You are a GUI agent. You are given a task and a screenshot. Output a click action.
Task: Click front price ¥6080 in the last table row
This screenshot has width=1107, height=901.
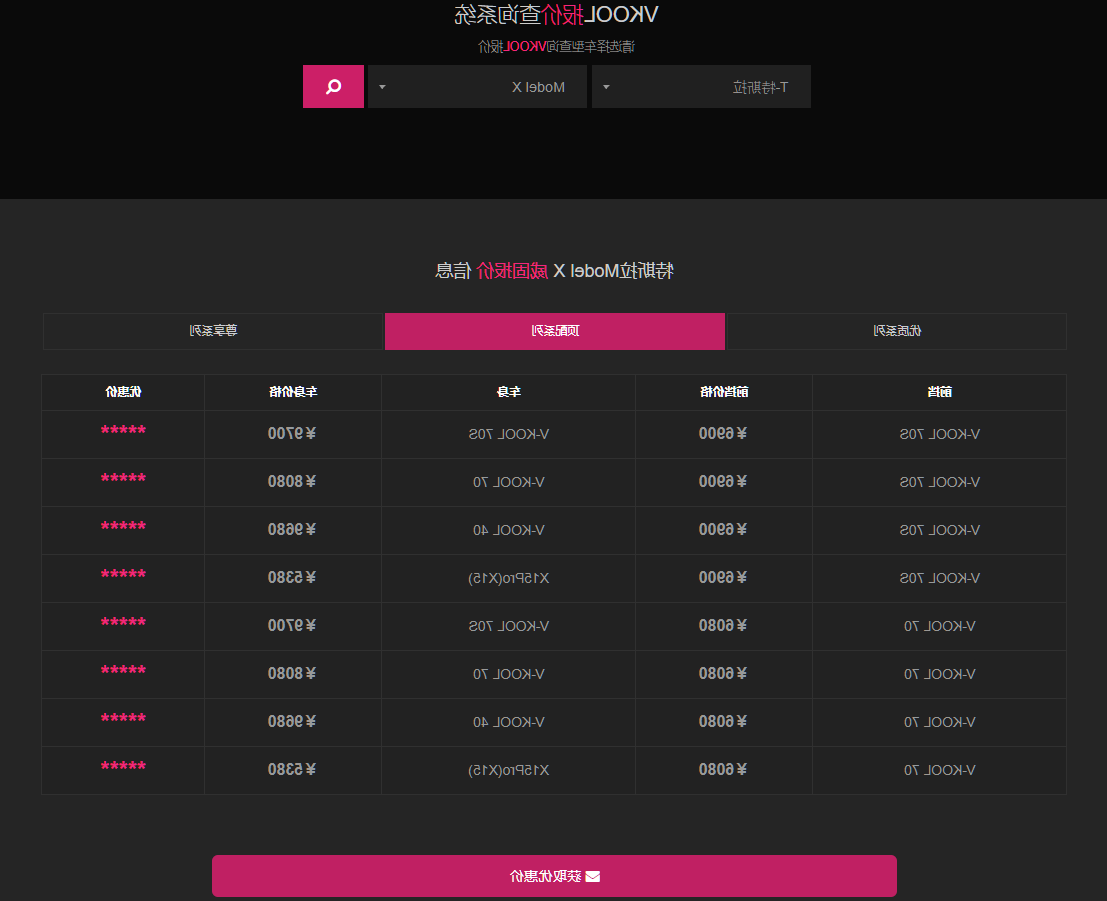[x=723, y=770]
